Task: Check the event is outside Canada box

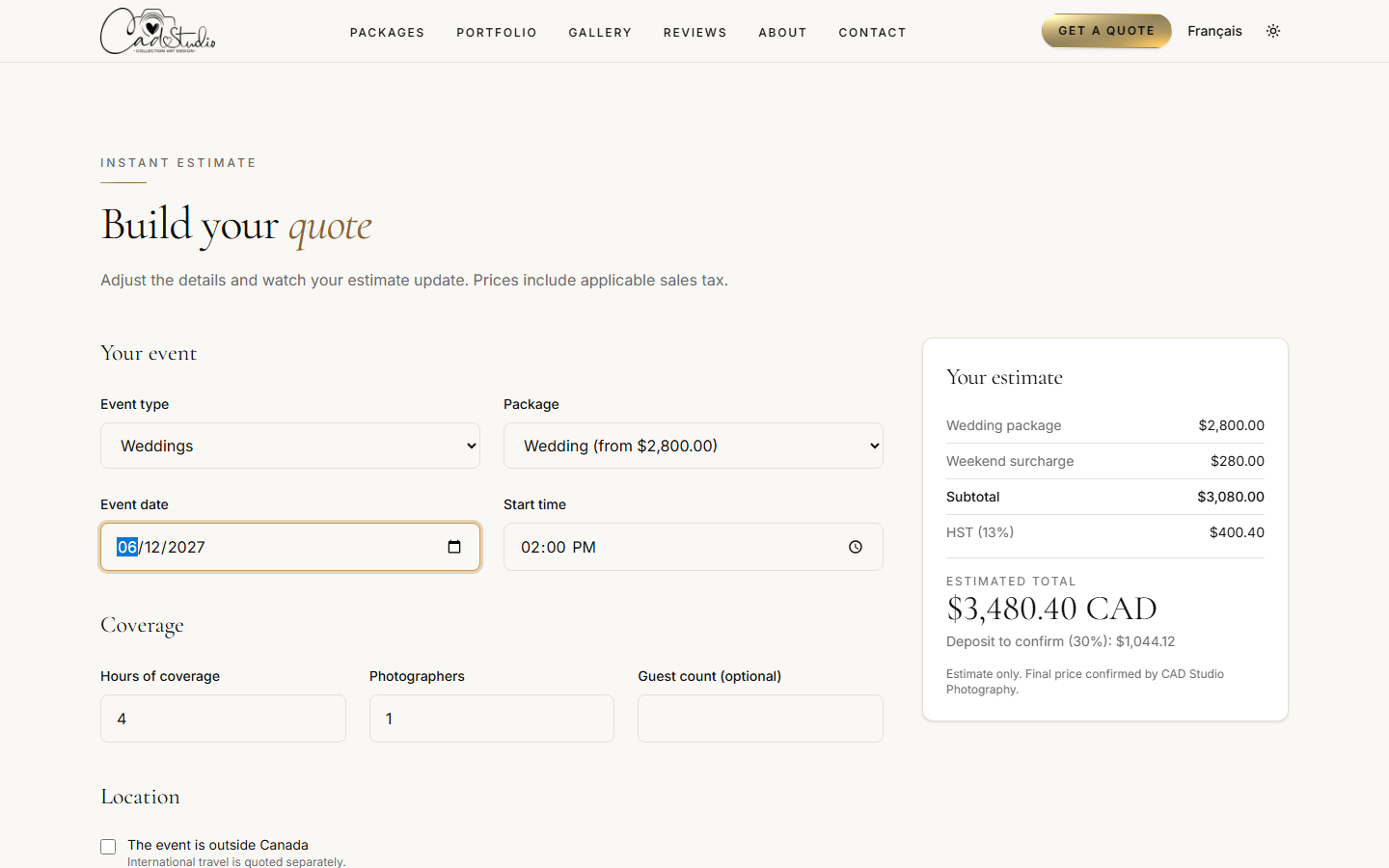Action: (108, 847)
